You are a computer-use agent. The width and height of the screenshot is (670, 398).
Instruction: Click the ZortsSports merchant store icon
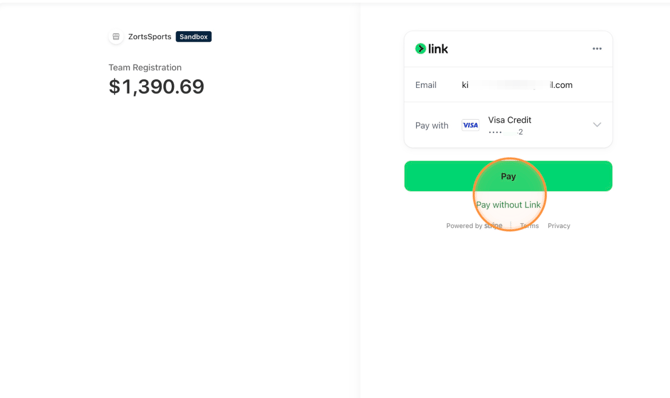(x=116, y=37)
